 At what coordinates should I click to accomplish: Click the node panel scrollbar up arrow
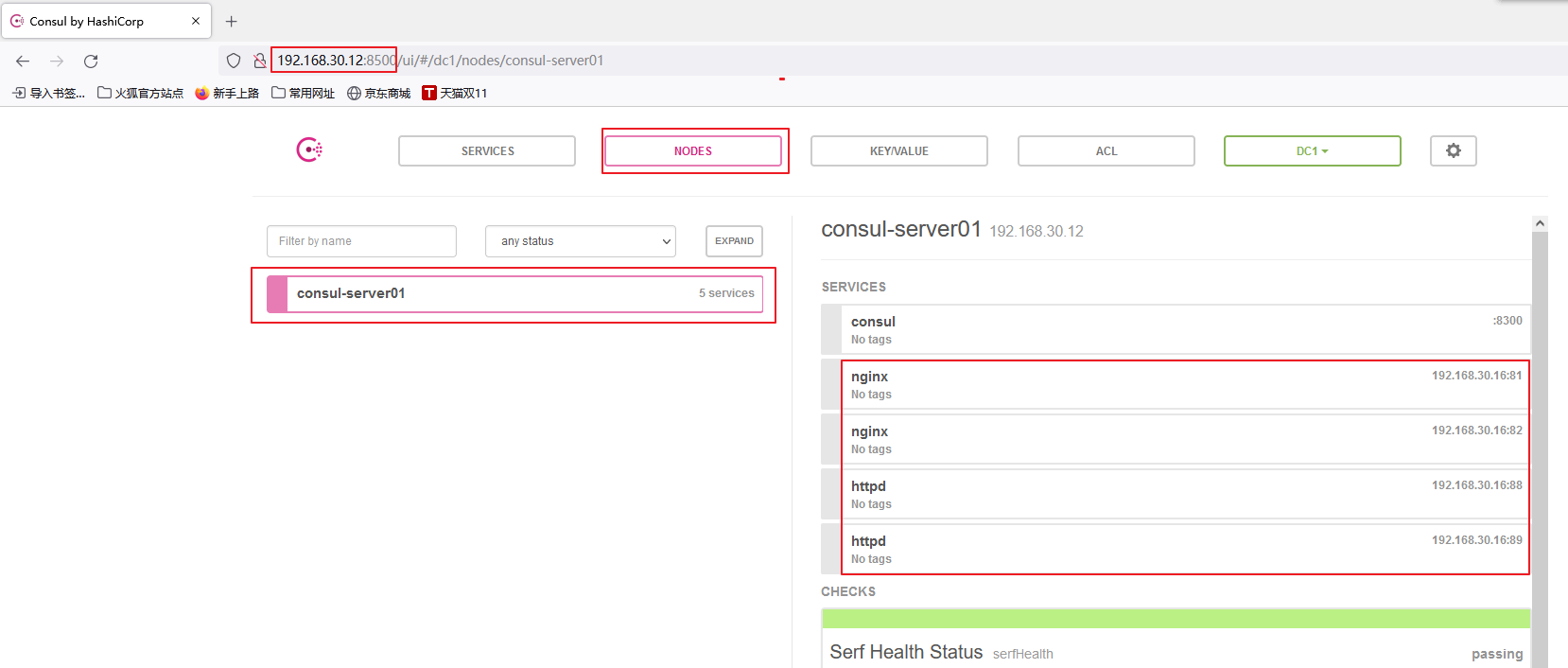[1540, 223]
